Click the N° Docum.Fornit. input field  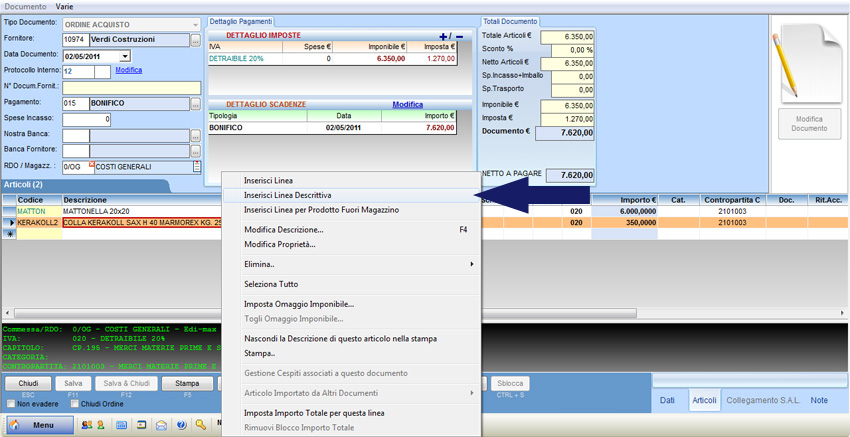(130, 87)
